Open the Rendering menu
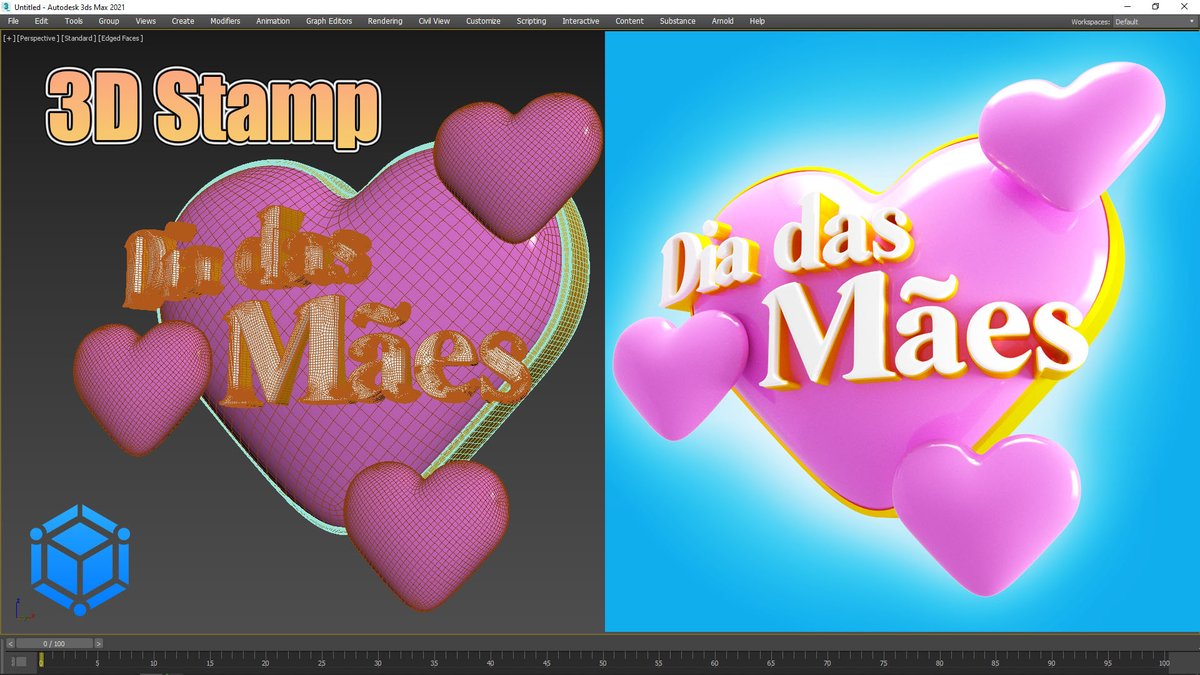 385,21
